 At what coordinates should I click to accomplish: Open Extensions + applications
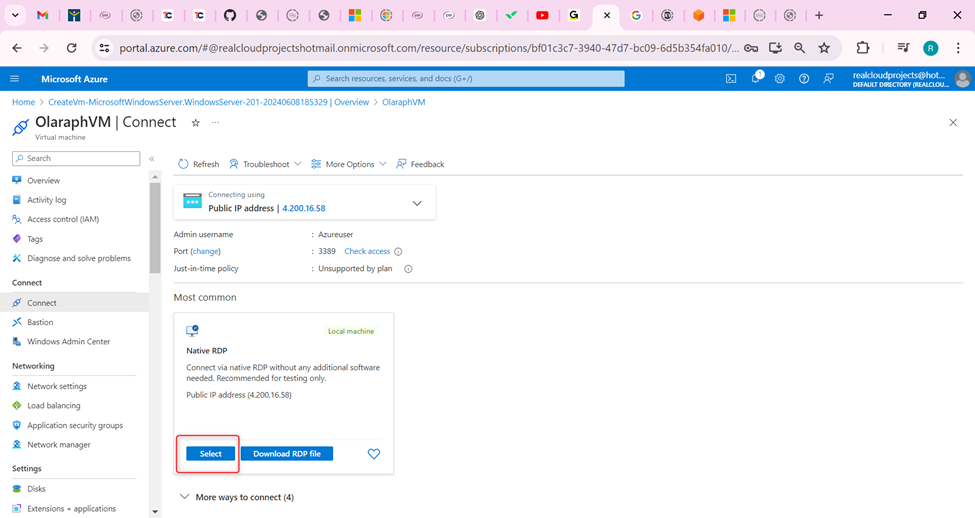[72, 509]
